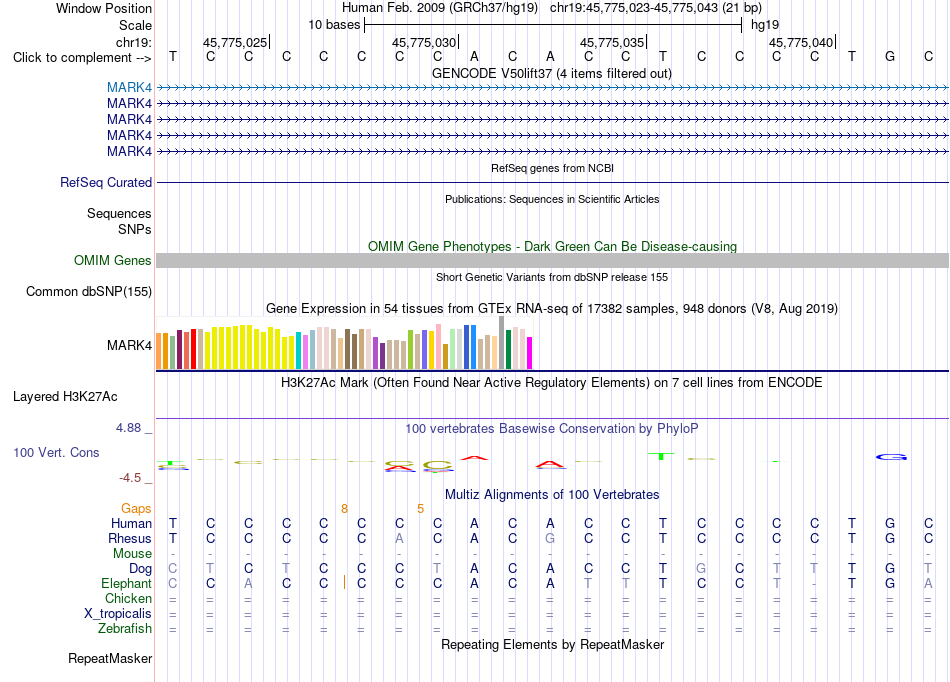Open GENCODE V50lift37 track title

[551, 74]
